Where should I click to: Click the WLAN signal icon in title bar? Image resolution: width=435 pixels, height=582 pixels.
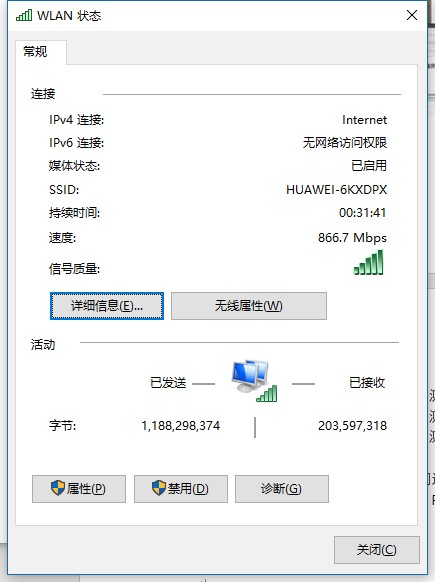coord(24,15)
